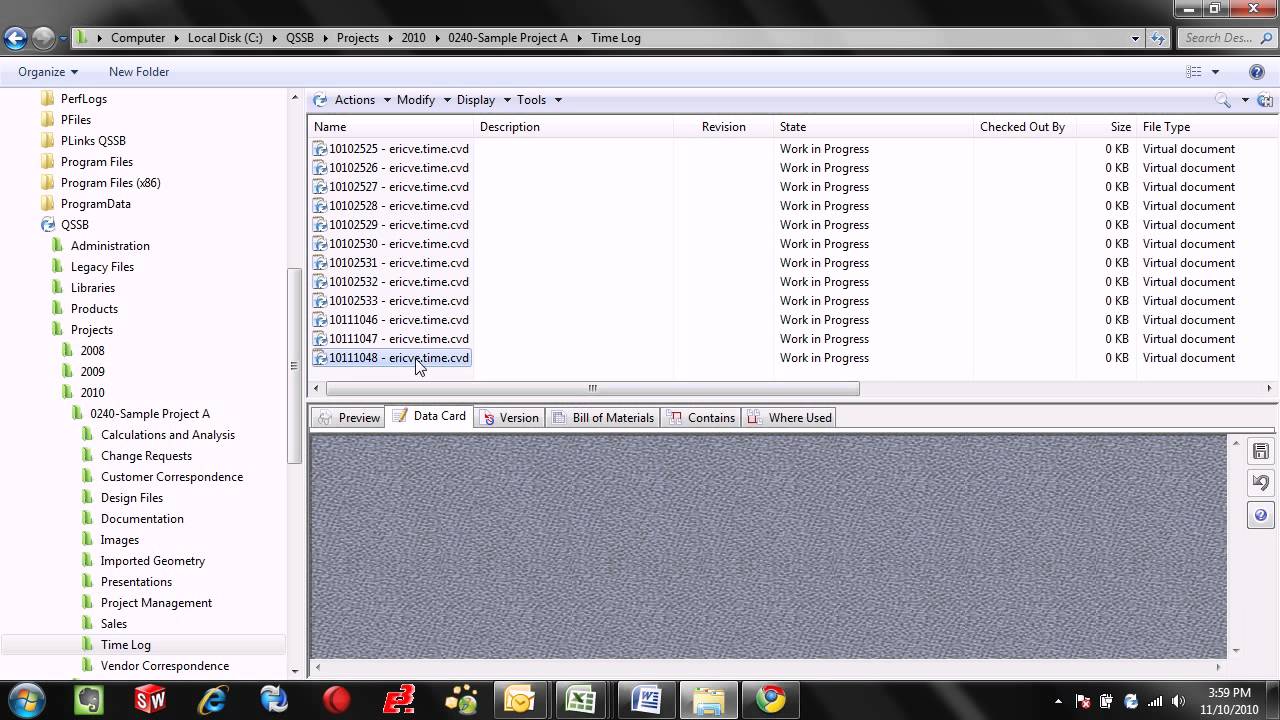Click the clock showing 3:59 PM
The height and width of the screenshot is (720, 1280).
point(1229,692)
